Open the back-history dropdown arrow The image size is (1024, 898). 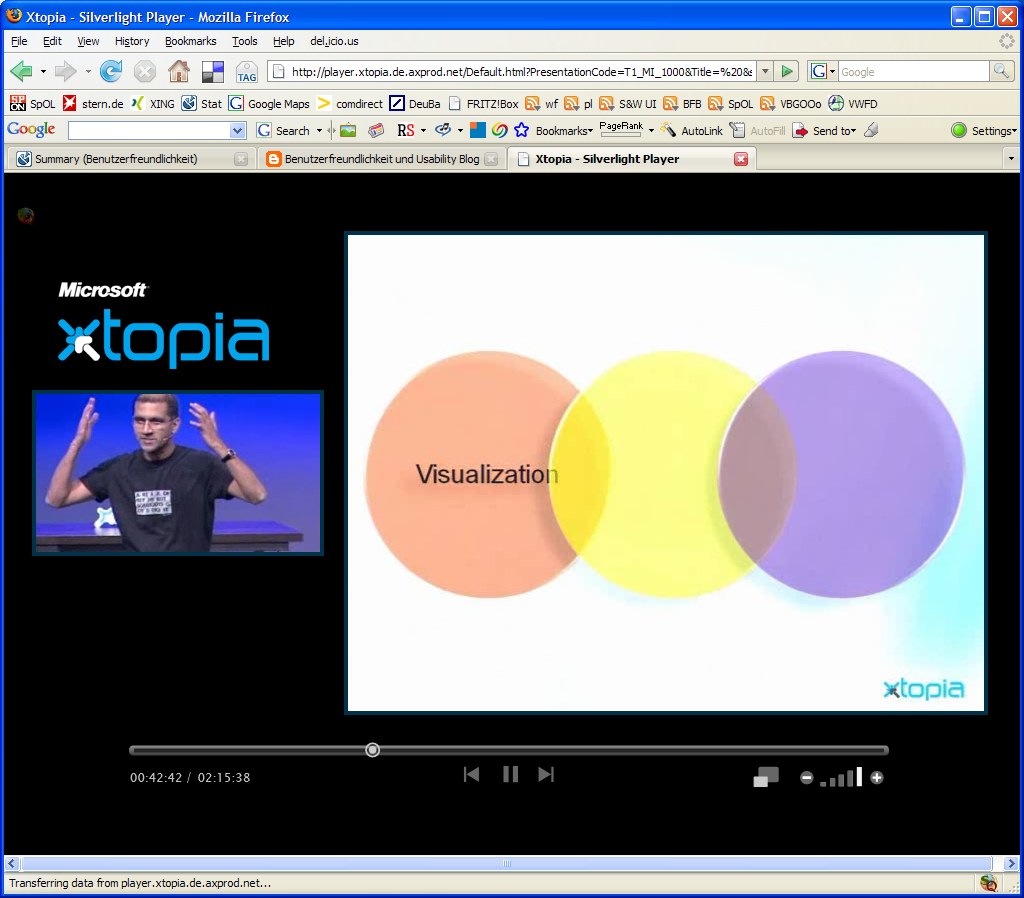click(x=43, y=71)
